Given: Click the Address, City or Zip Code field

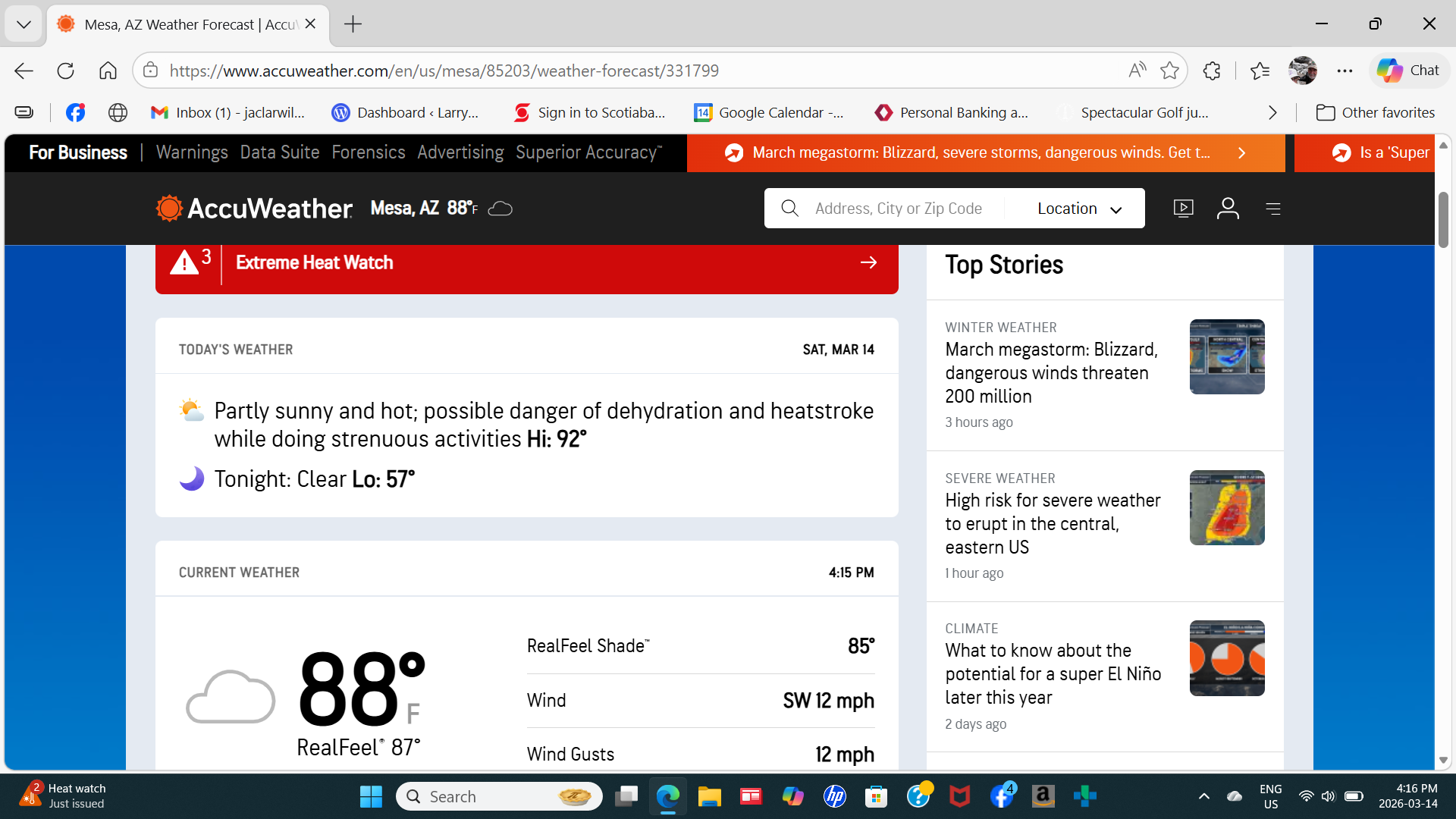Looking at the screenshot, I should [898, 209].
